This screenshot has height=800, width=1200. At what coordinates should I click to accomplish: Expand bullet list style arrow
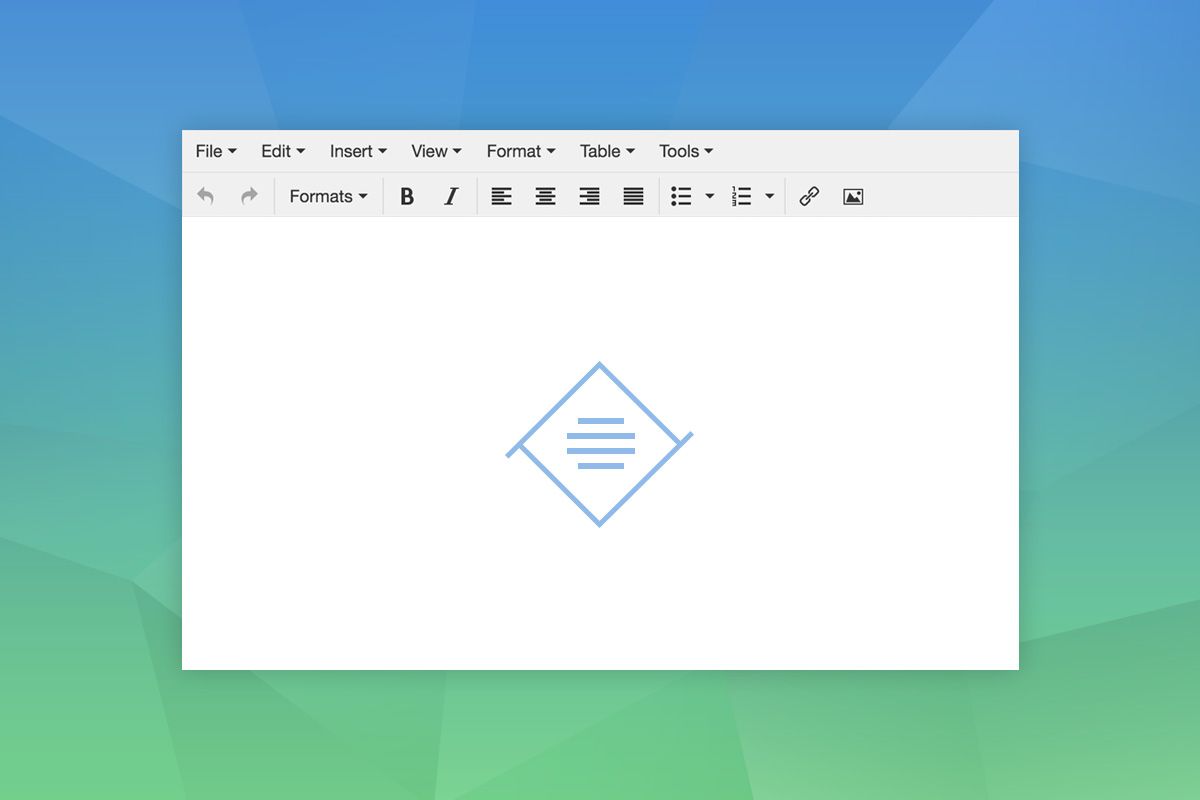coord(710,196)
